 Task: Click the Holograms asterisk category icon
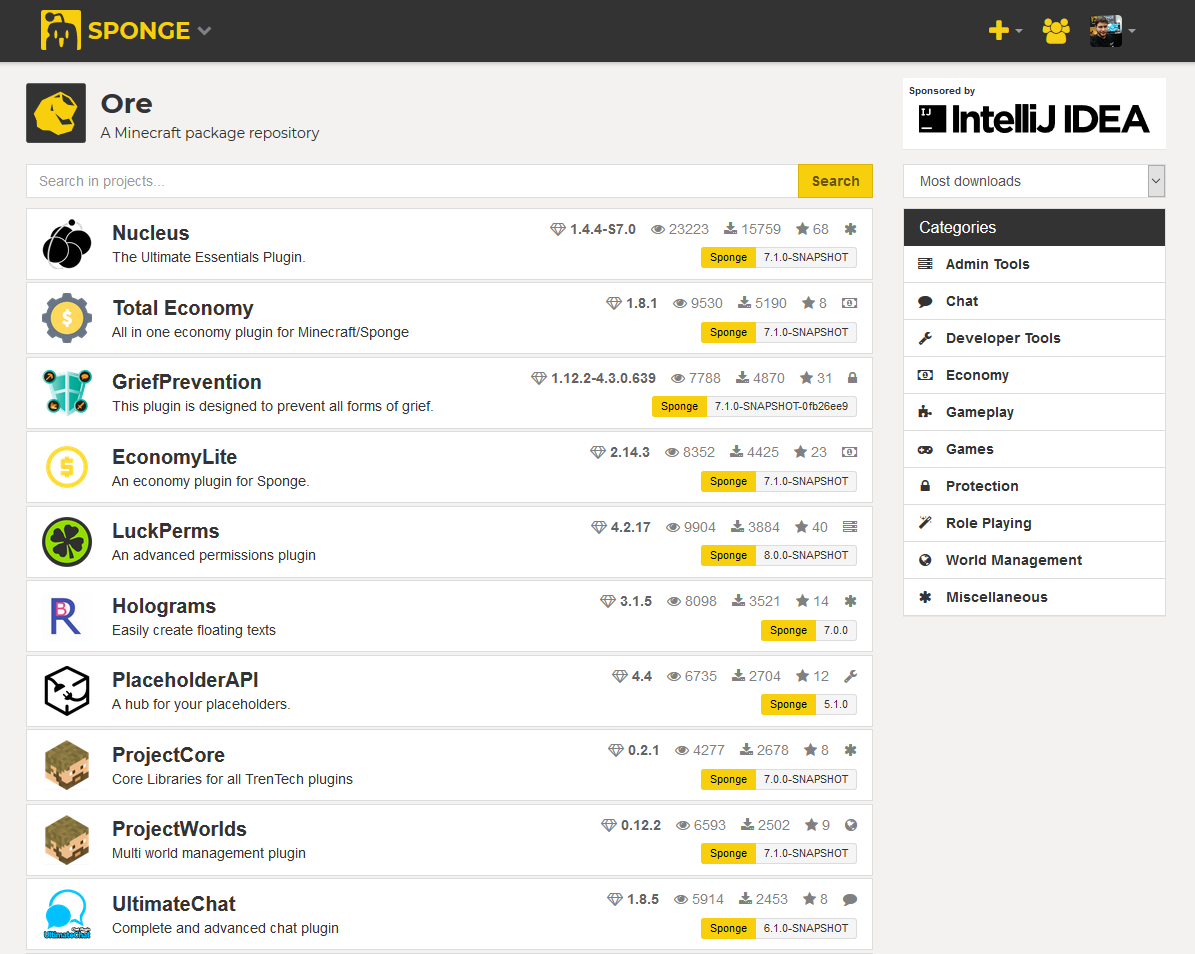851,601
